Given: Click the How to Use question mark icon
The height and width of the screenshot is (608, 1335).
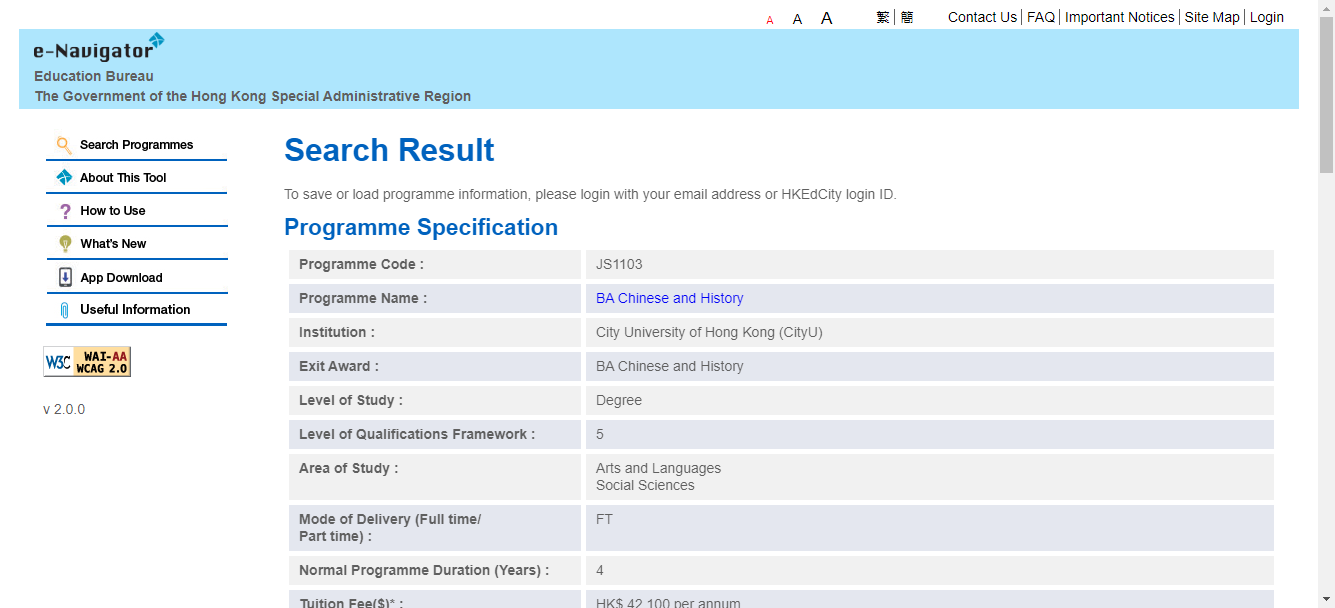Looking at the screenshot, I should 65,211.
